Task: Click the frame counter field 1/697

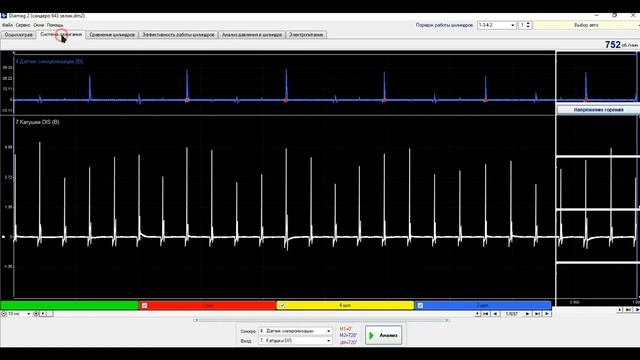Action: click(511, 314)
